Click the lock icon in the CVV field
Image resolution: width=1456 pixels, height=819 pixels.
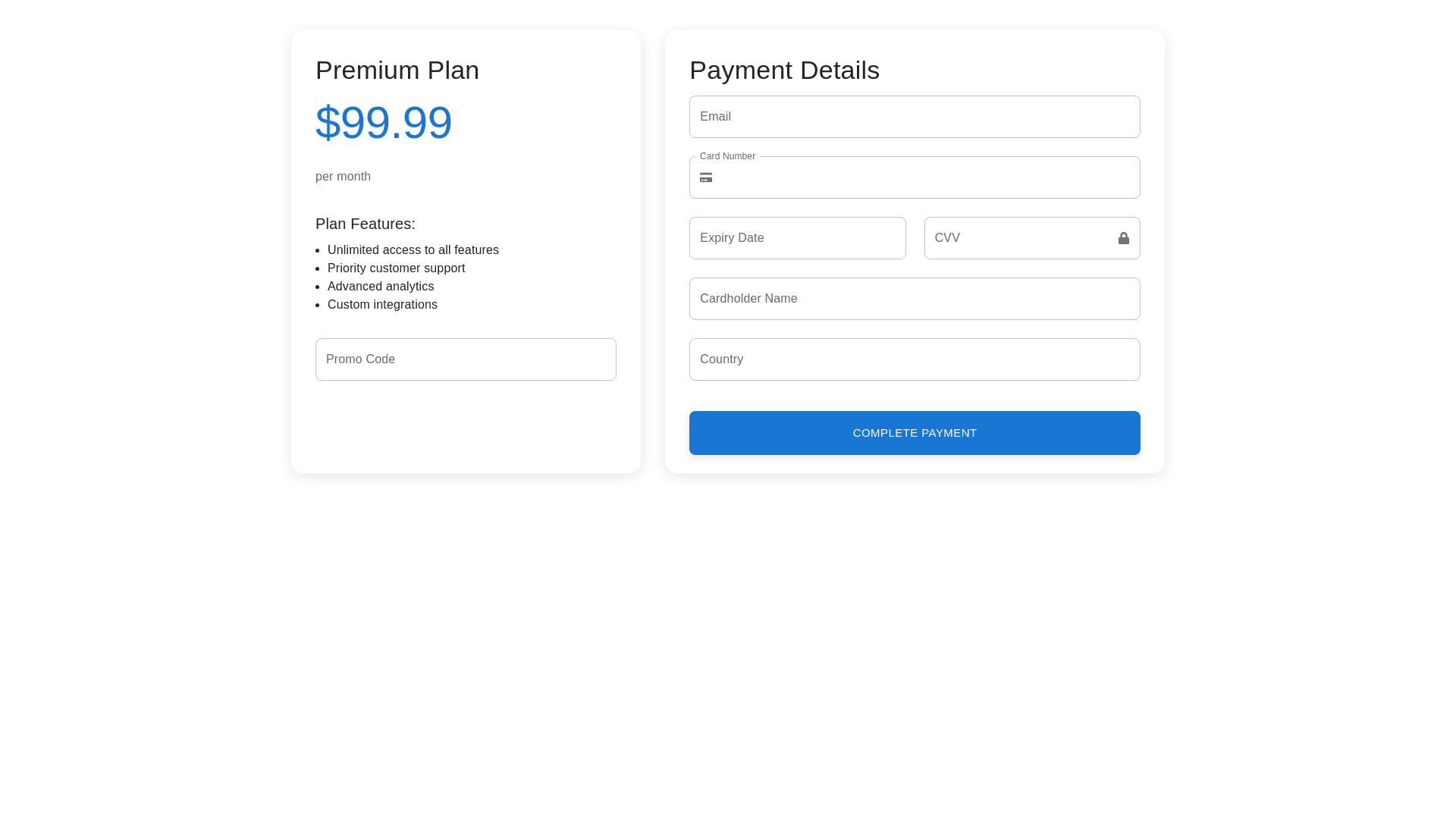pyautogui.click(x=1124, y=238)
